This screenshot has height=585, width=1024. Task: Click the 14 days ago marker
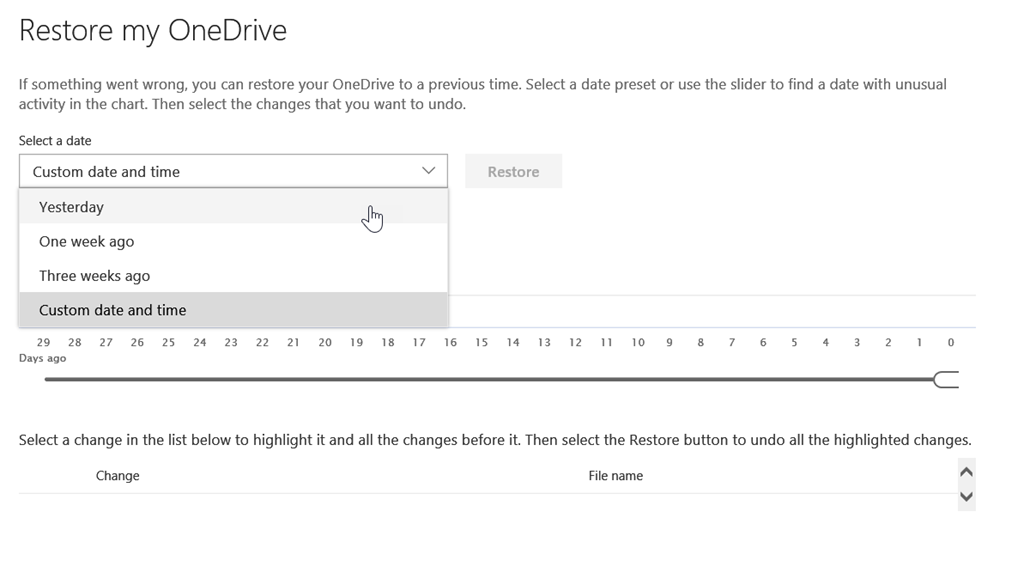click(x=513, y=342)
